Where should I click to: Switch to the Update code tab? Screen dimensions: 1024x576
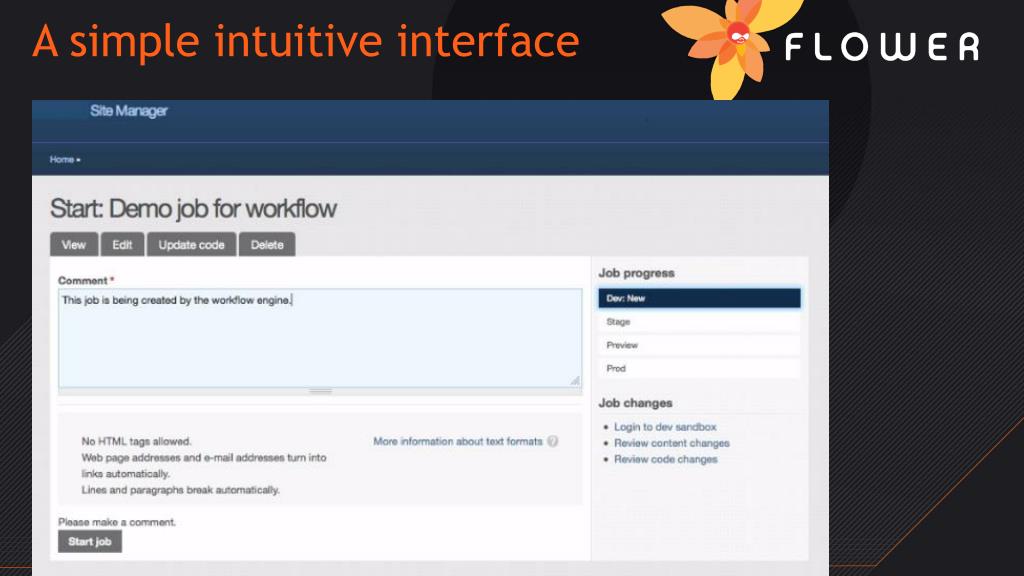(x=191, y=245)
